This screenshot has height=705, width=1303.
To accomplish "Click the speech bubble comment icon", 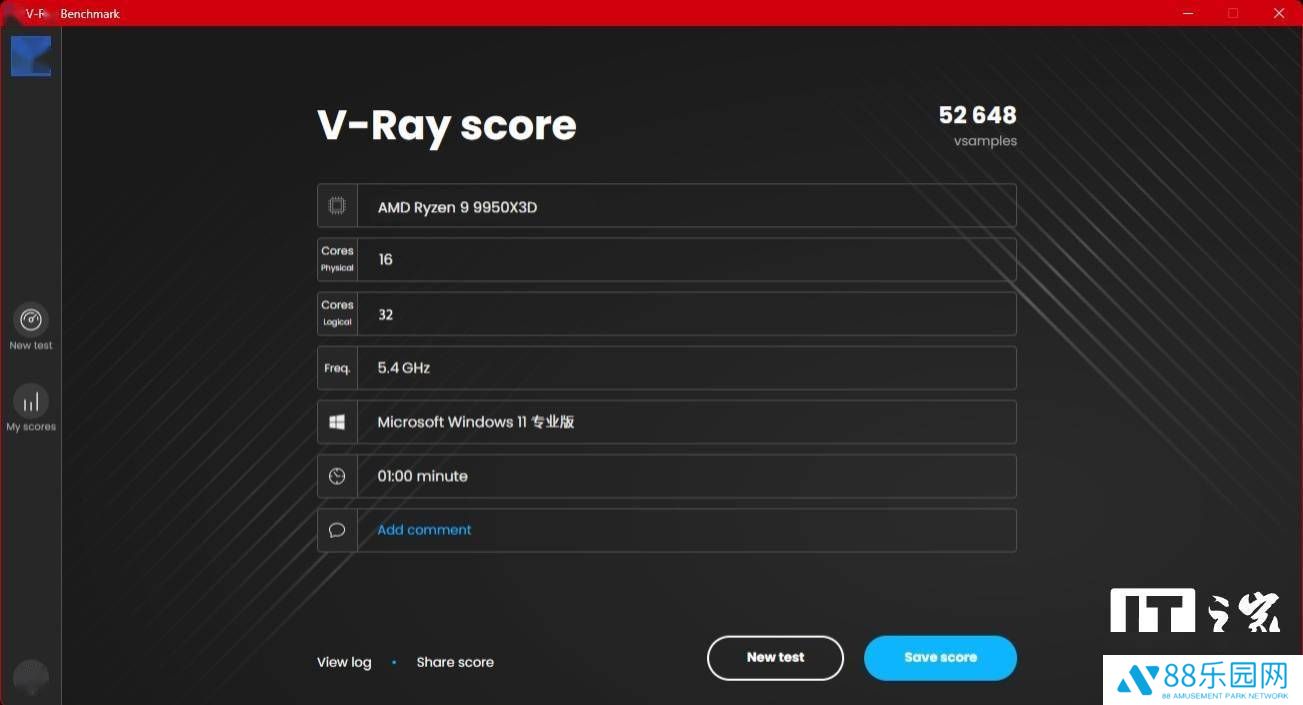I will (x=337, y=530).
